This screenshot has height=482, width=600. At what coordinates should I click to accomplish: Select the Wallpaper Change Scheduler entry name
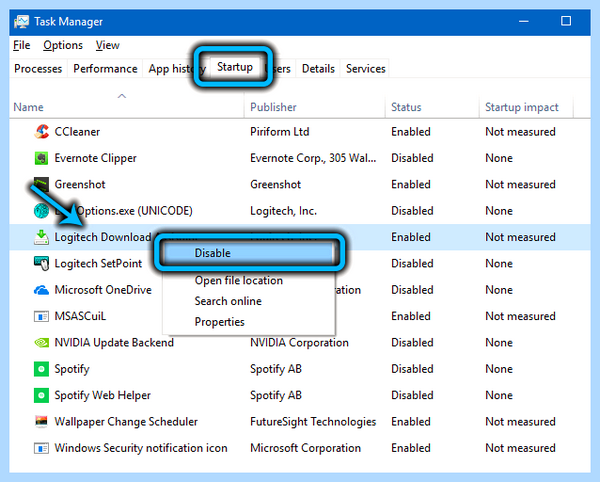click(x=126, y=422)
